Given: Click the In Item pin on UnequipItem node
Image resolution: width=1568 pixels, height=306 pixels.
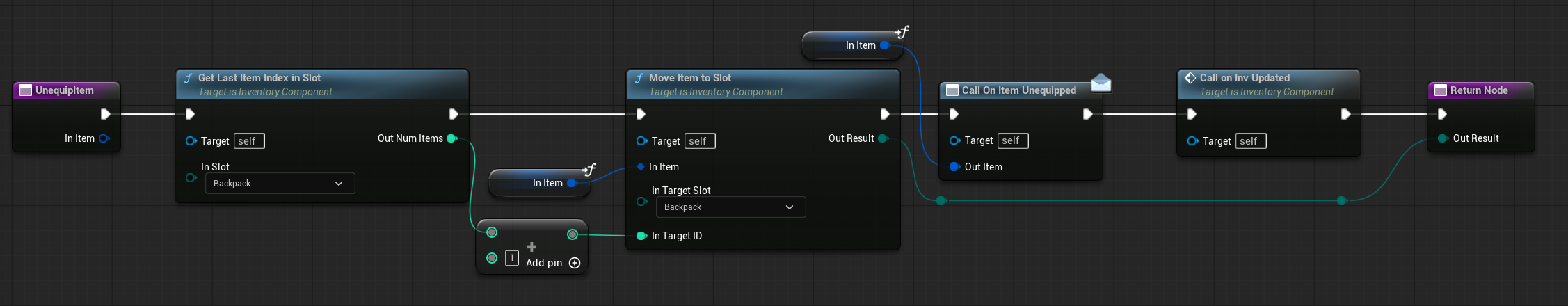Looking at the screenshot, I should point(104,138).
